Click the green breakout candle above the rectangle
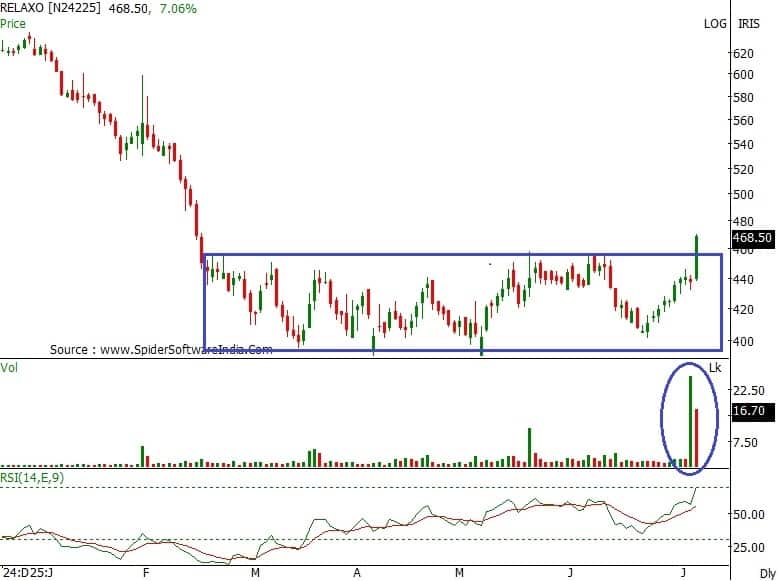Screen dimensions: 779x581 696,257
